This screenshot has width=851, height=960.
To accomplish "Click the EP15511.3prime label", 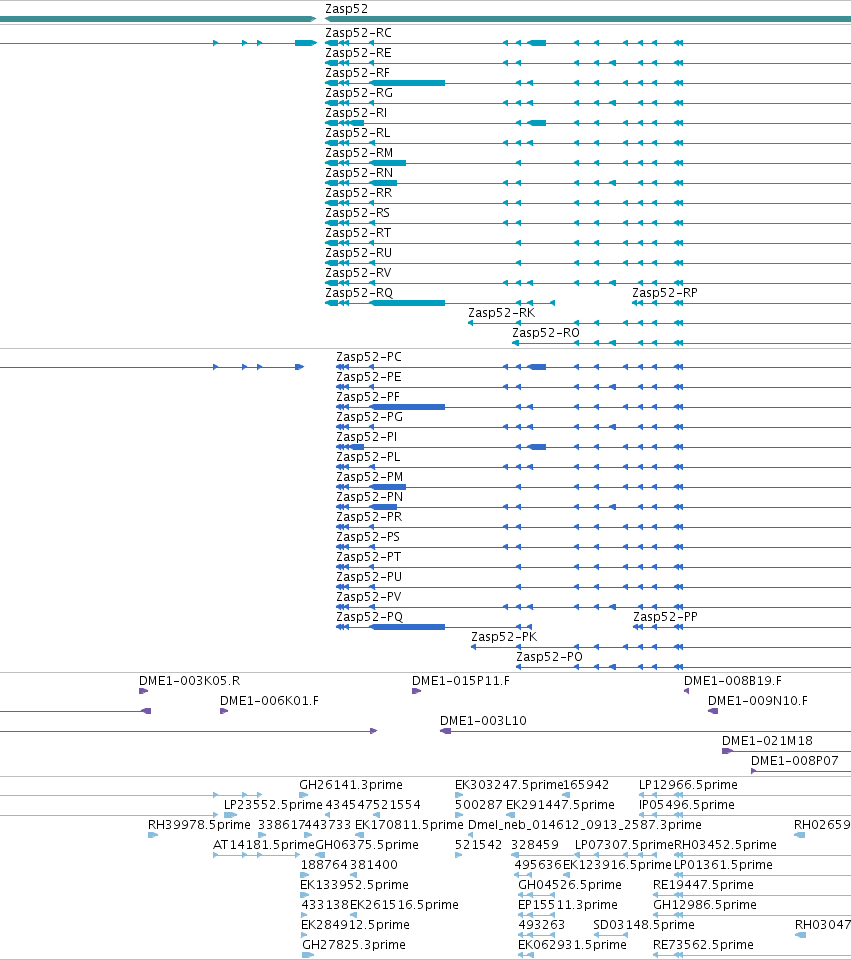I will 568,905.
